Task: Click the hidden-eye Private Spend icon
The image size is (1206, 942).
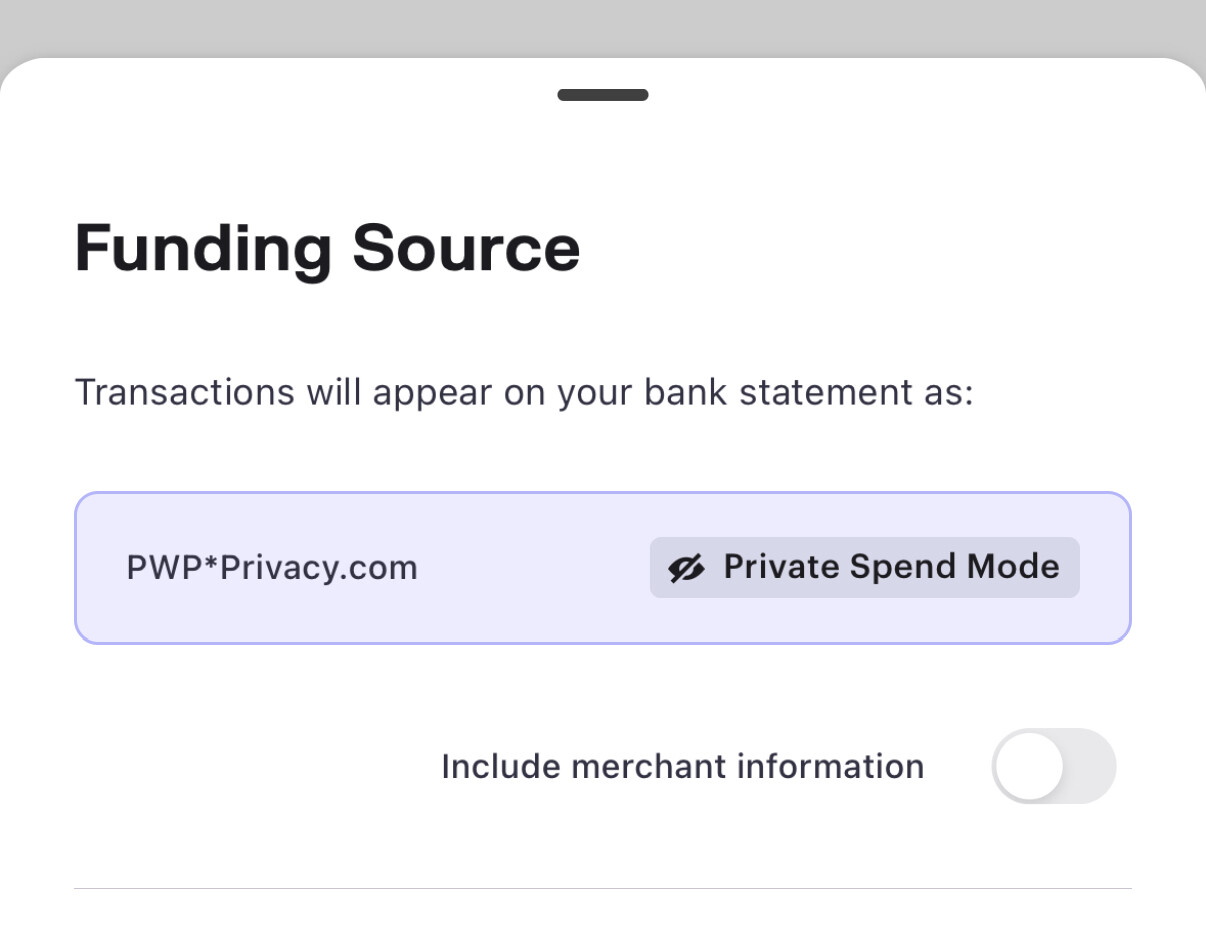Action: point(686,568)
